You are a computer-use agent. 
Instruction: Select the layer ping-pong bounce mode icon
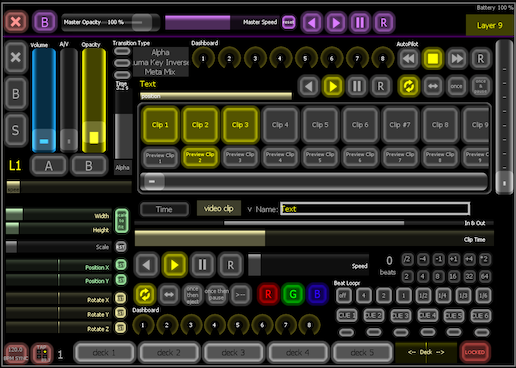433,86
